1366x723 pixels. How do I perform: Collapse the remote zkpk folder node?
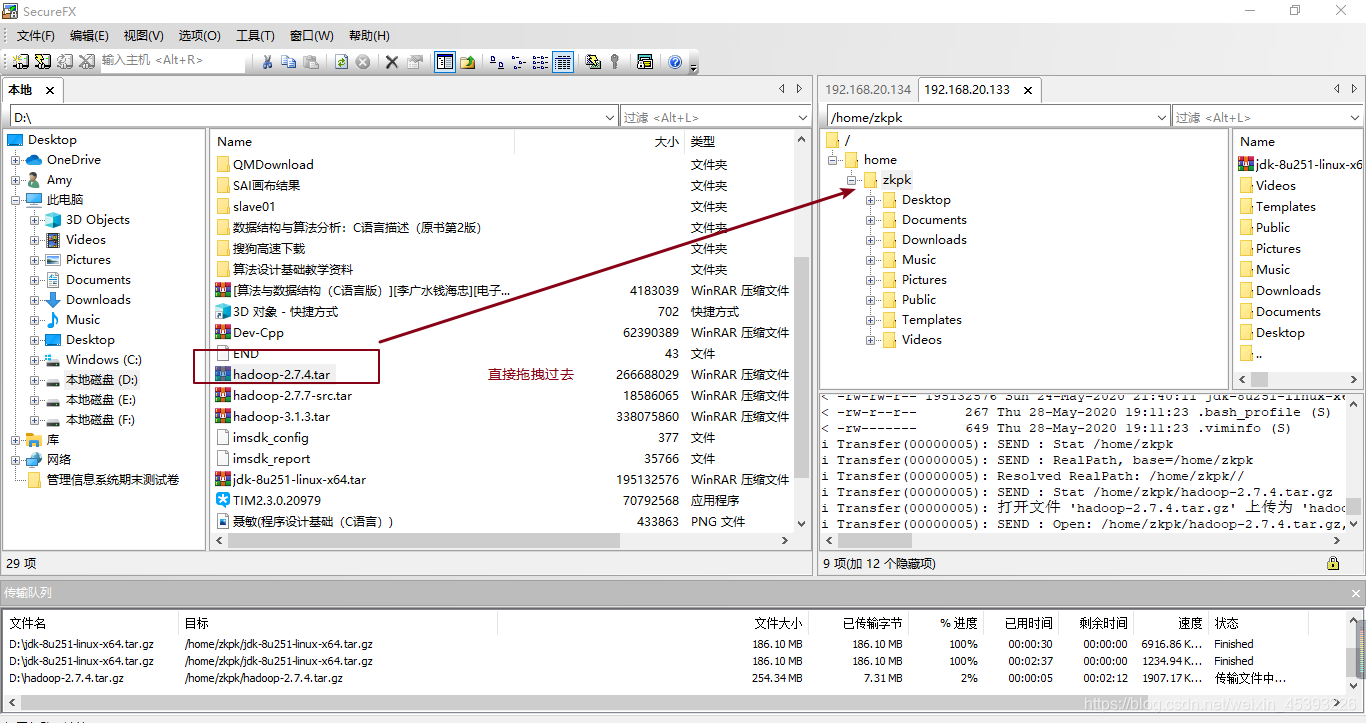[851, 180]
